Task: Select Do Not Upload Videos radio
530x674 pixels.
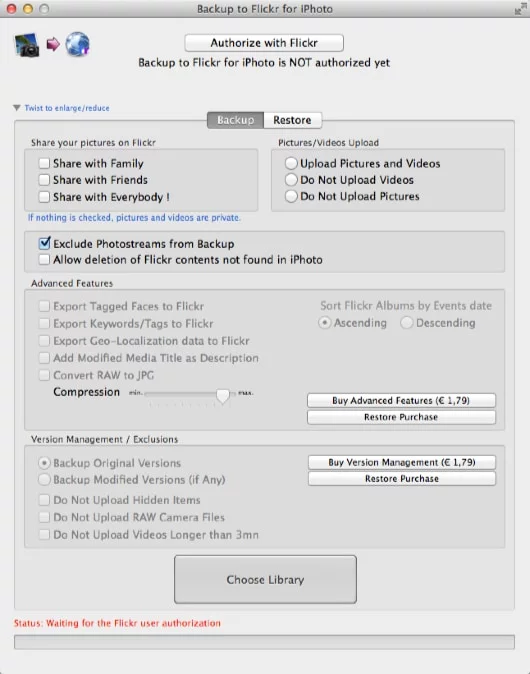Action: tap(291, 180)
